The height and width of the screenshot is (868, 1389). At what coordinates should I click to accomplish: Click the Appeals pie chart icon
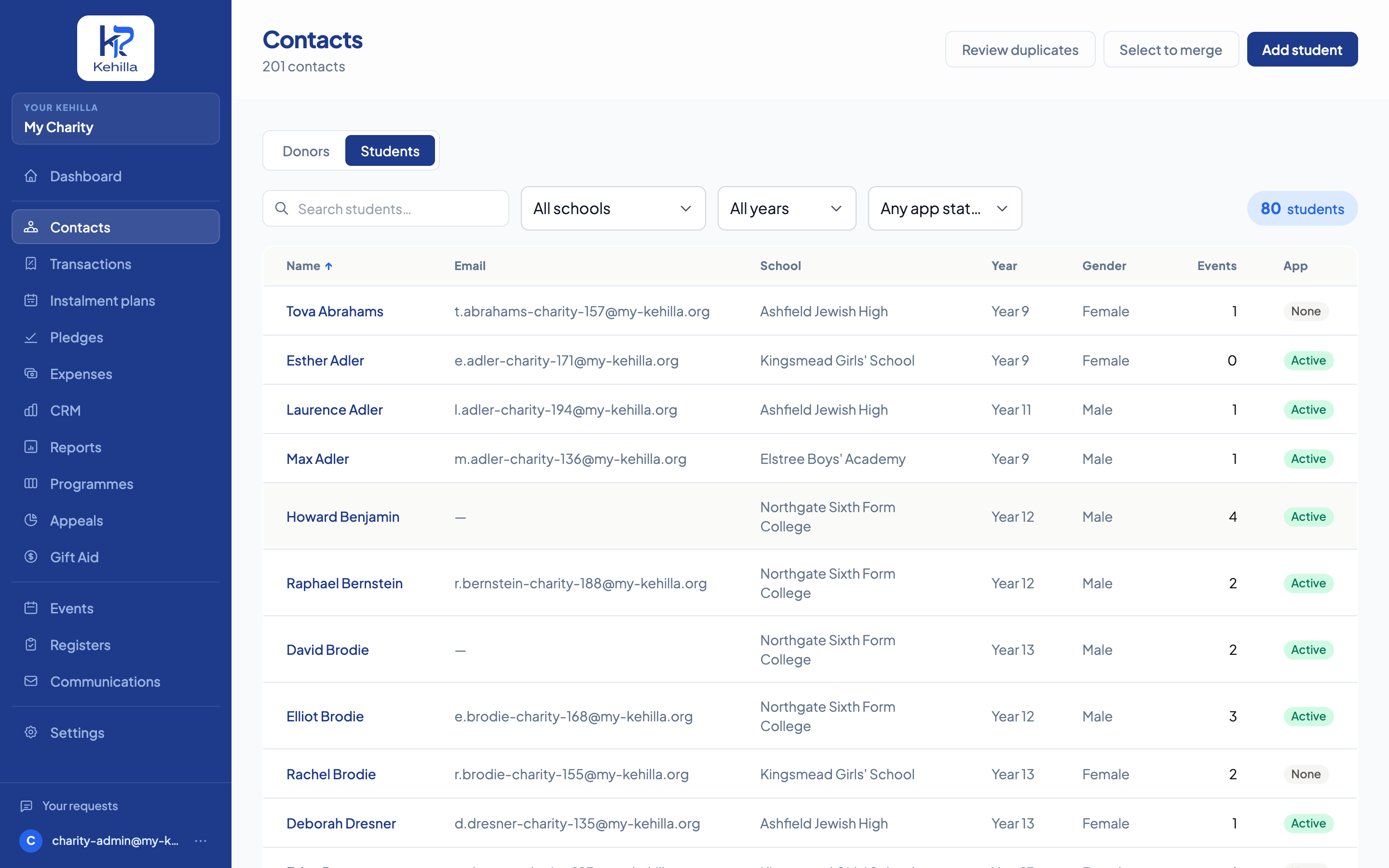[31, 520]
